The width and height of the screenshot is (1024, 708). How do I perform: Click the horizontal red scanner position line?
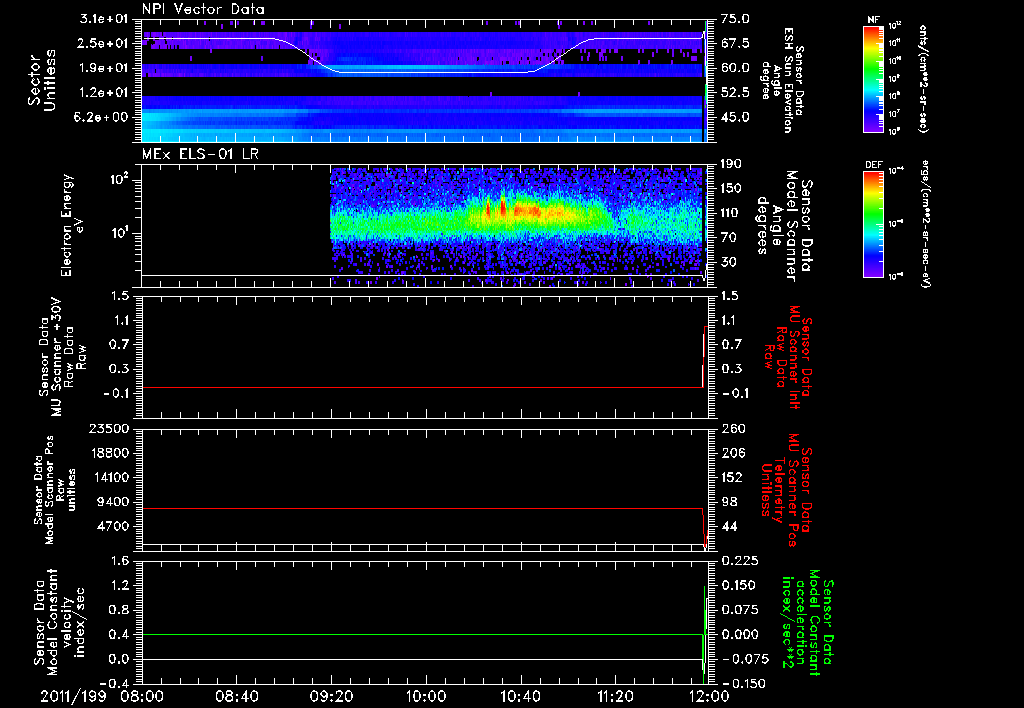pyautogui.click(x=420, y=509)
